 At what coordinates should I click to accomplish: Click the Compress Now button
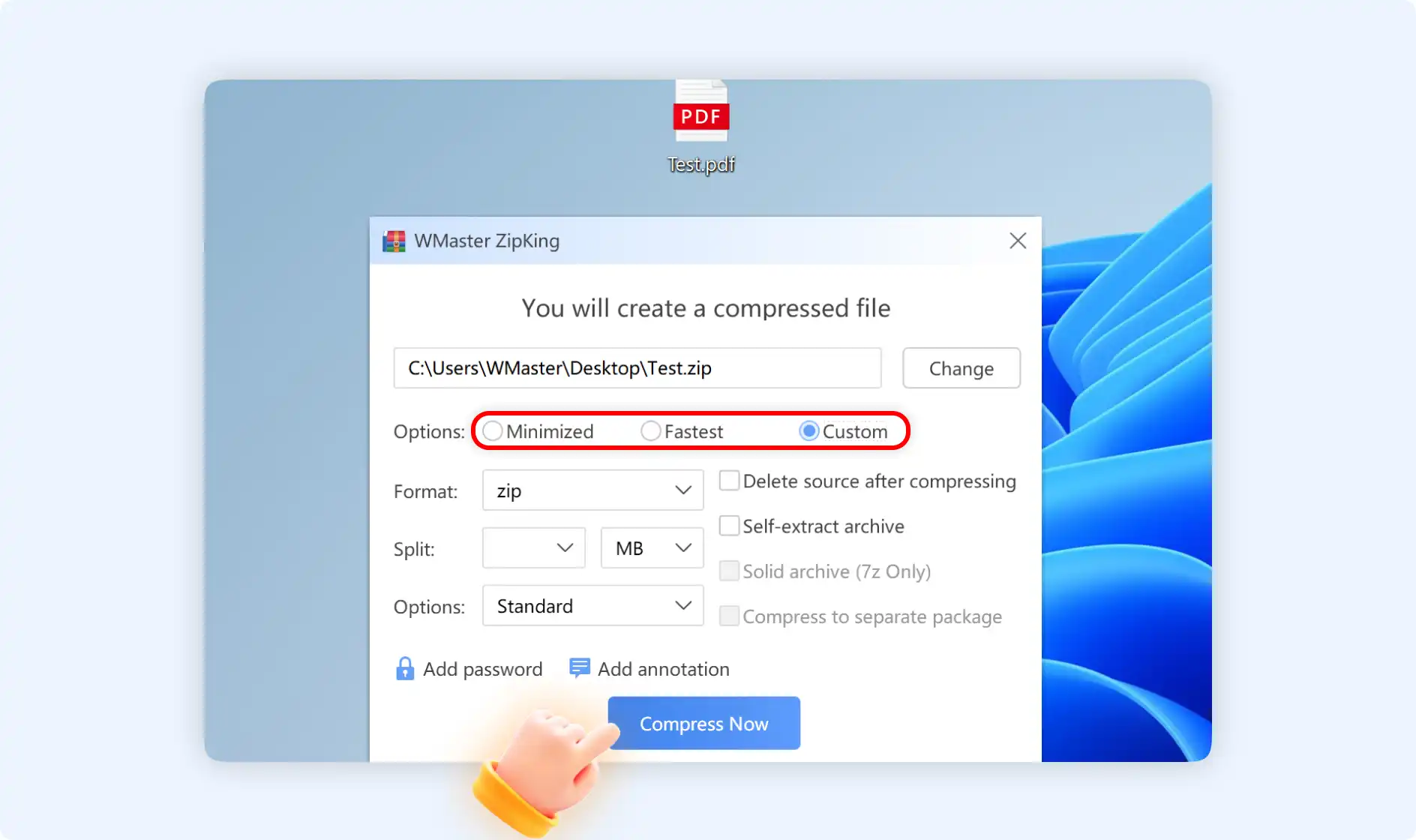tap(703, 723)
